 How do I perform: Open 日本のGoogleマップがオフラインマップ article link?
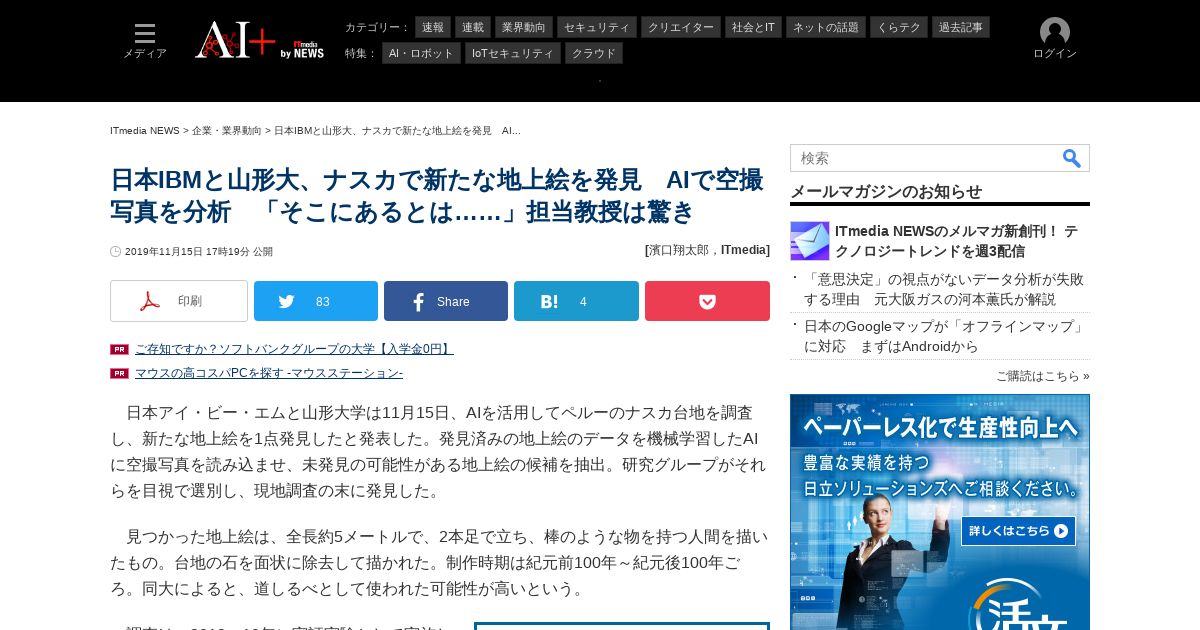[945, 336]
